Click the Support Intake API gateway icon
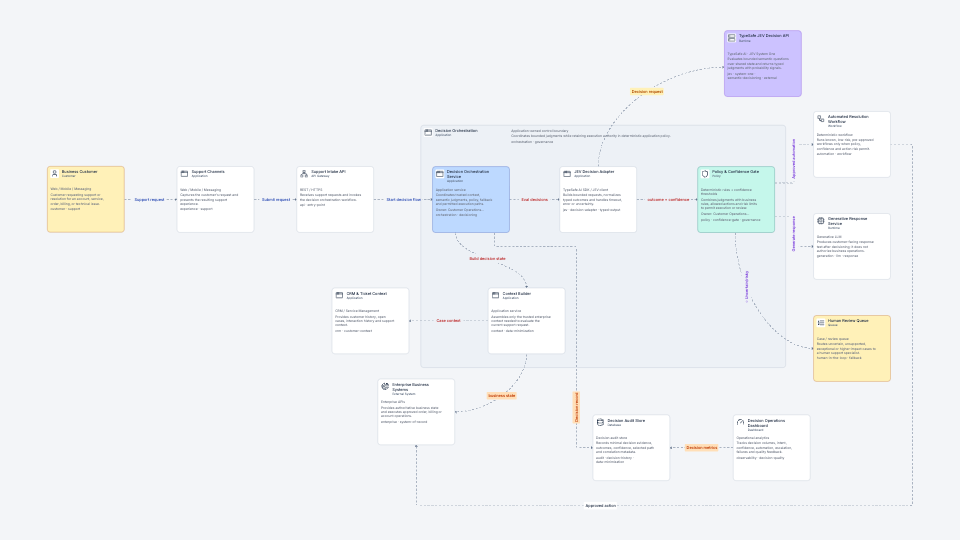 304,174
